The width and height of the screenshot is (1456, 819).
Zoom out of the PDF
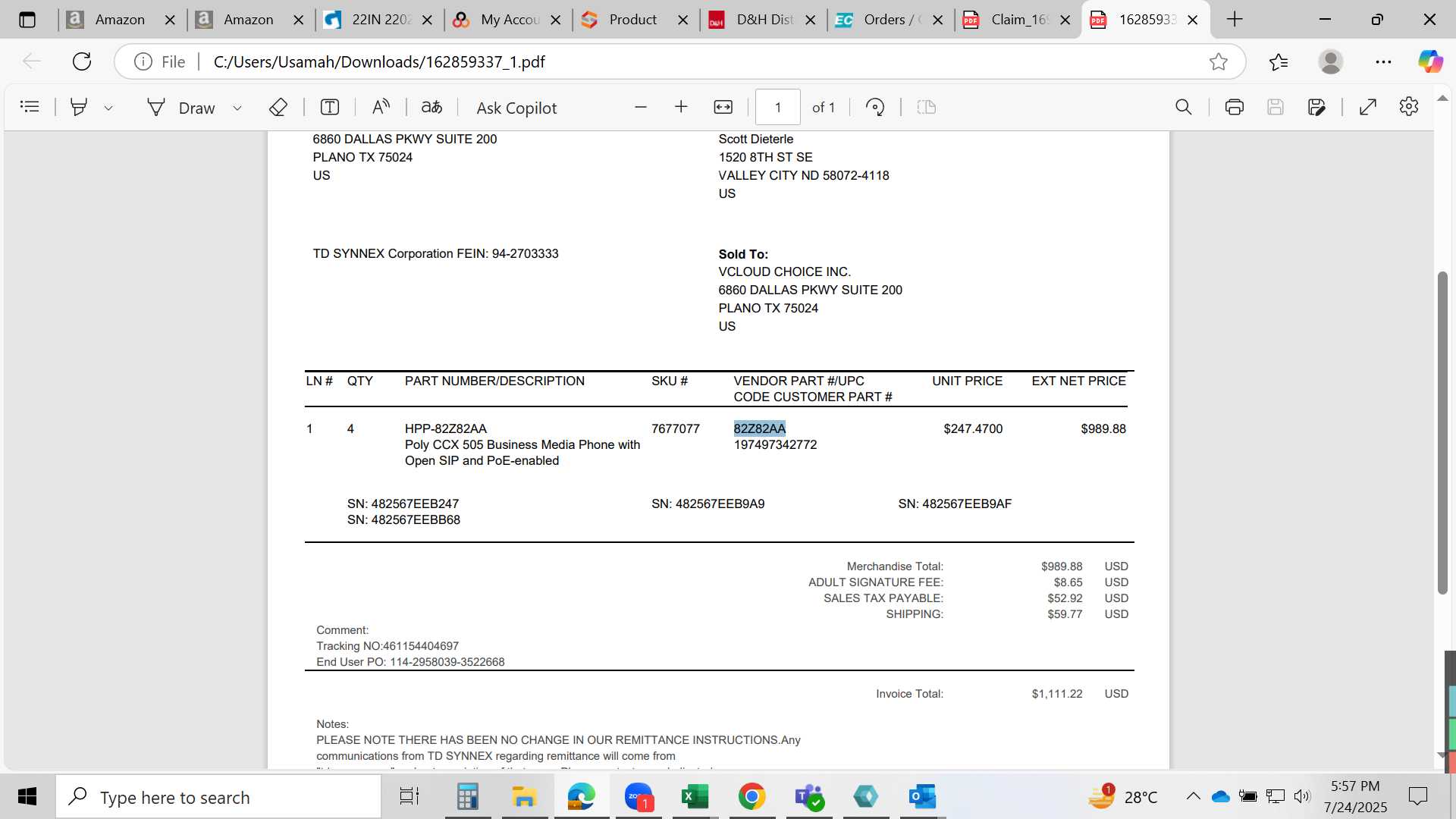641,107
